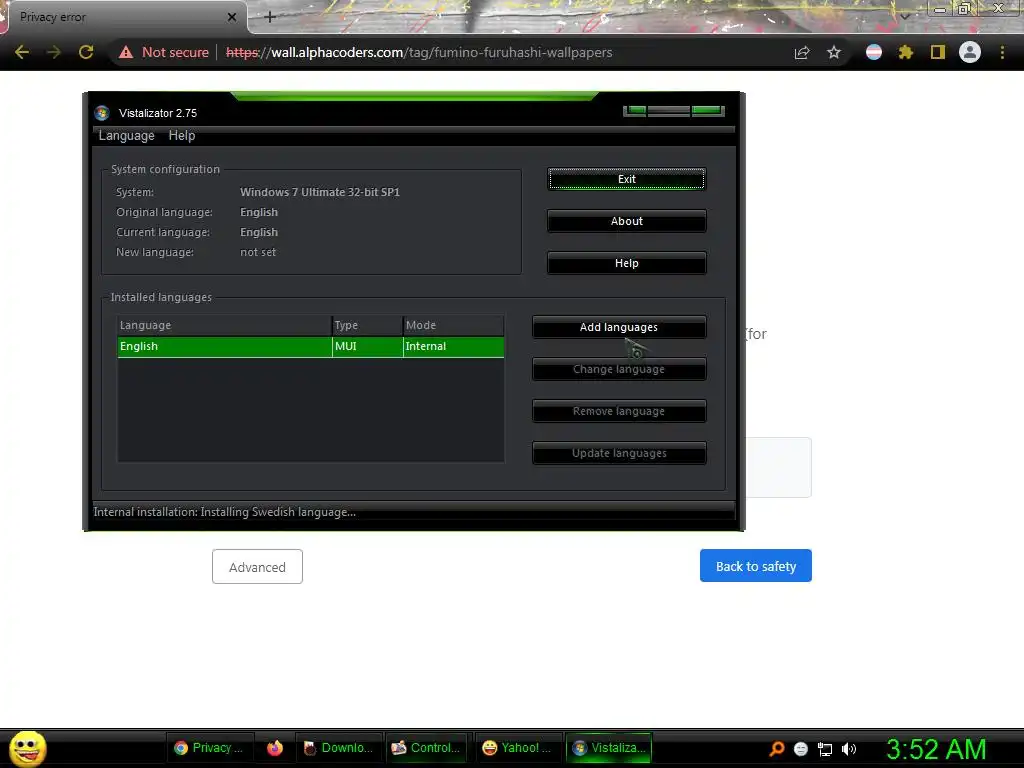Click the Windows 7 Ultimate 32-bit SP1 text
Image resolution: width=1024 pixels, height=768 pixels.
[320, 192]
